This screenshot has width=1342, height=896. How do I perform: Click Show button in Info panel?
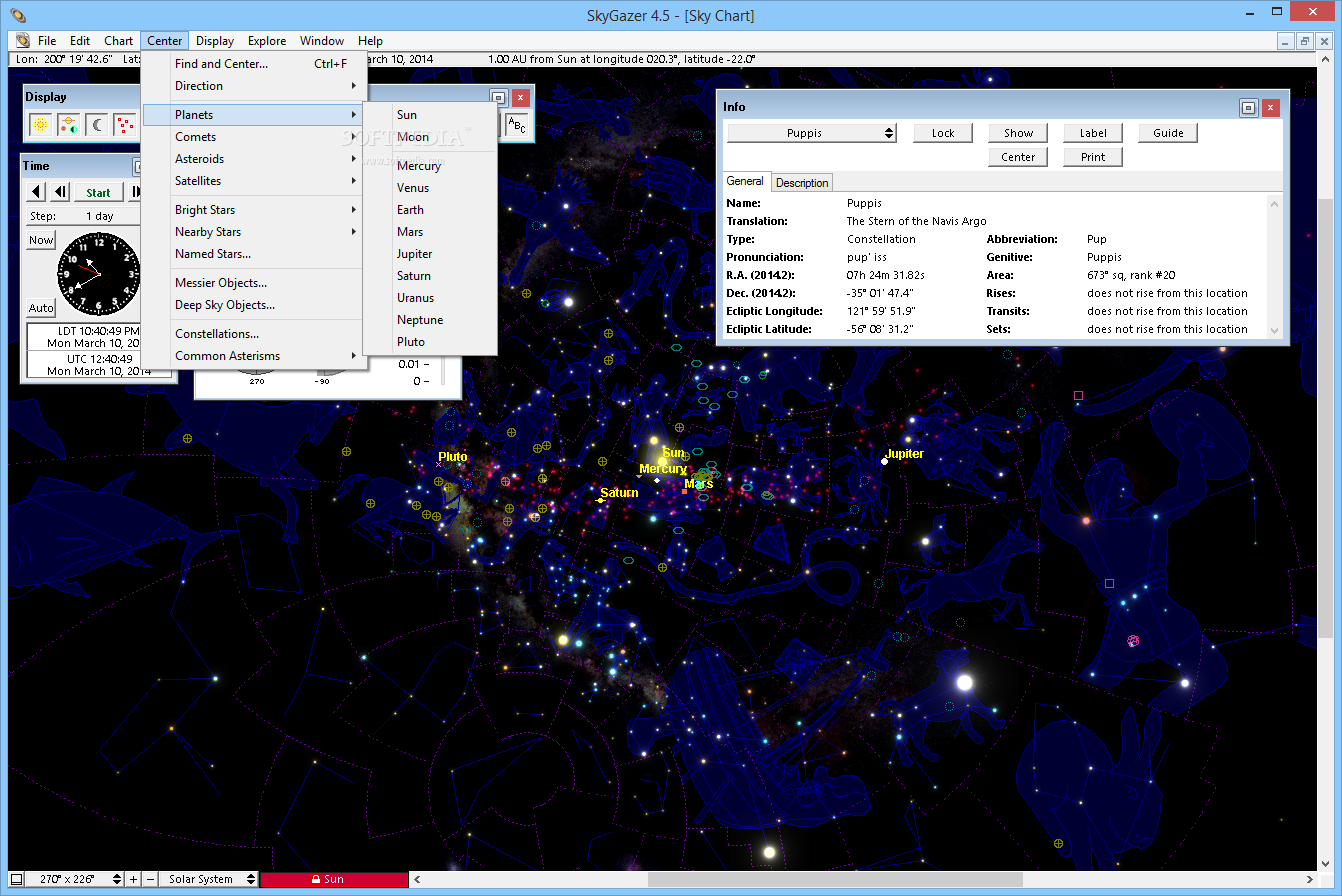coord(1018,133)
